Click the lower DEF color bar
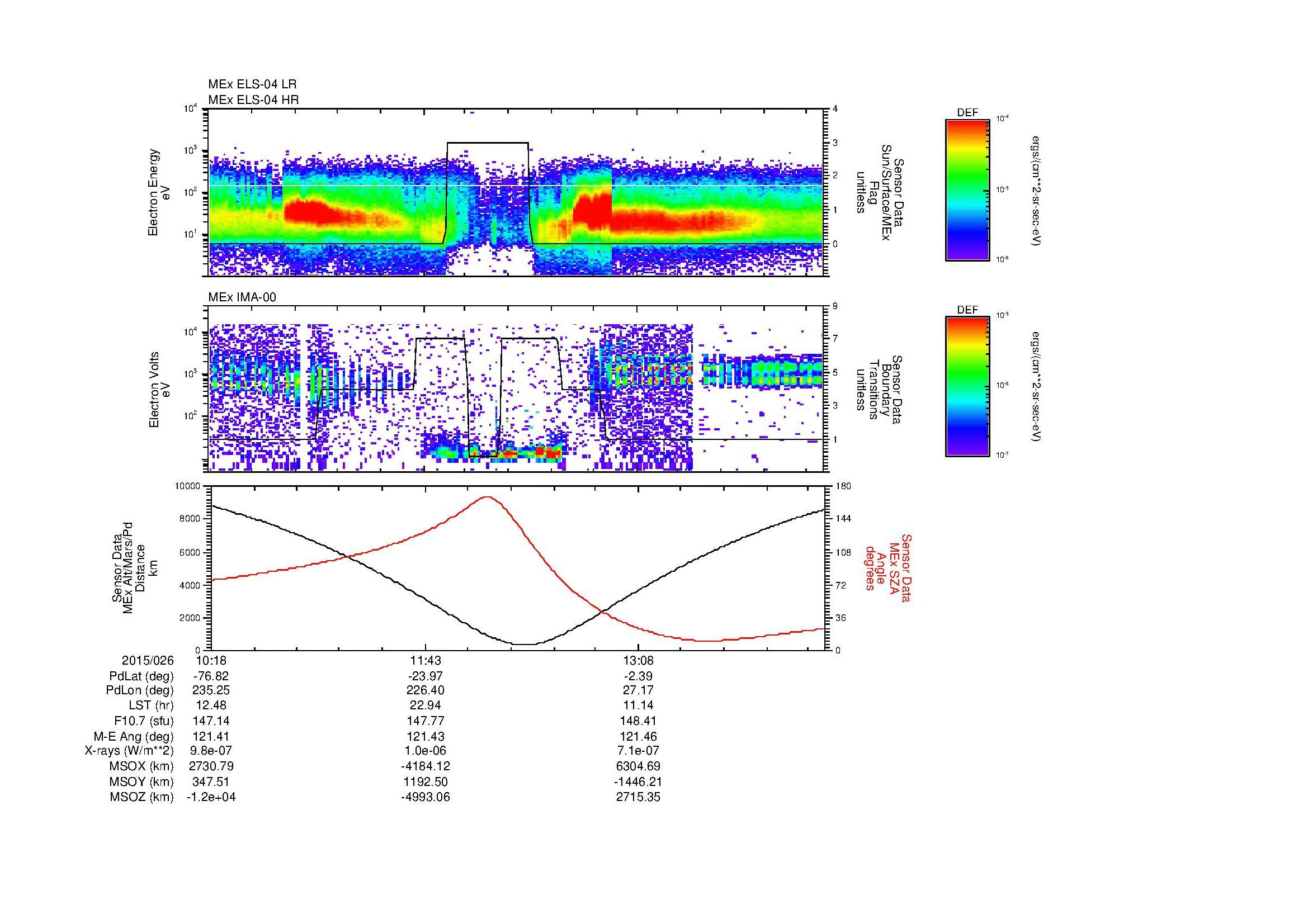 [967, 387]
